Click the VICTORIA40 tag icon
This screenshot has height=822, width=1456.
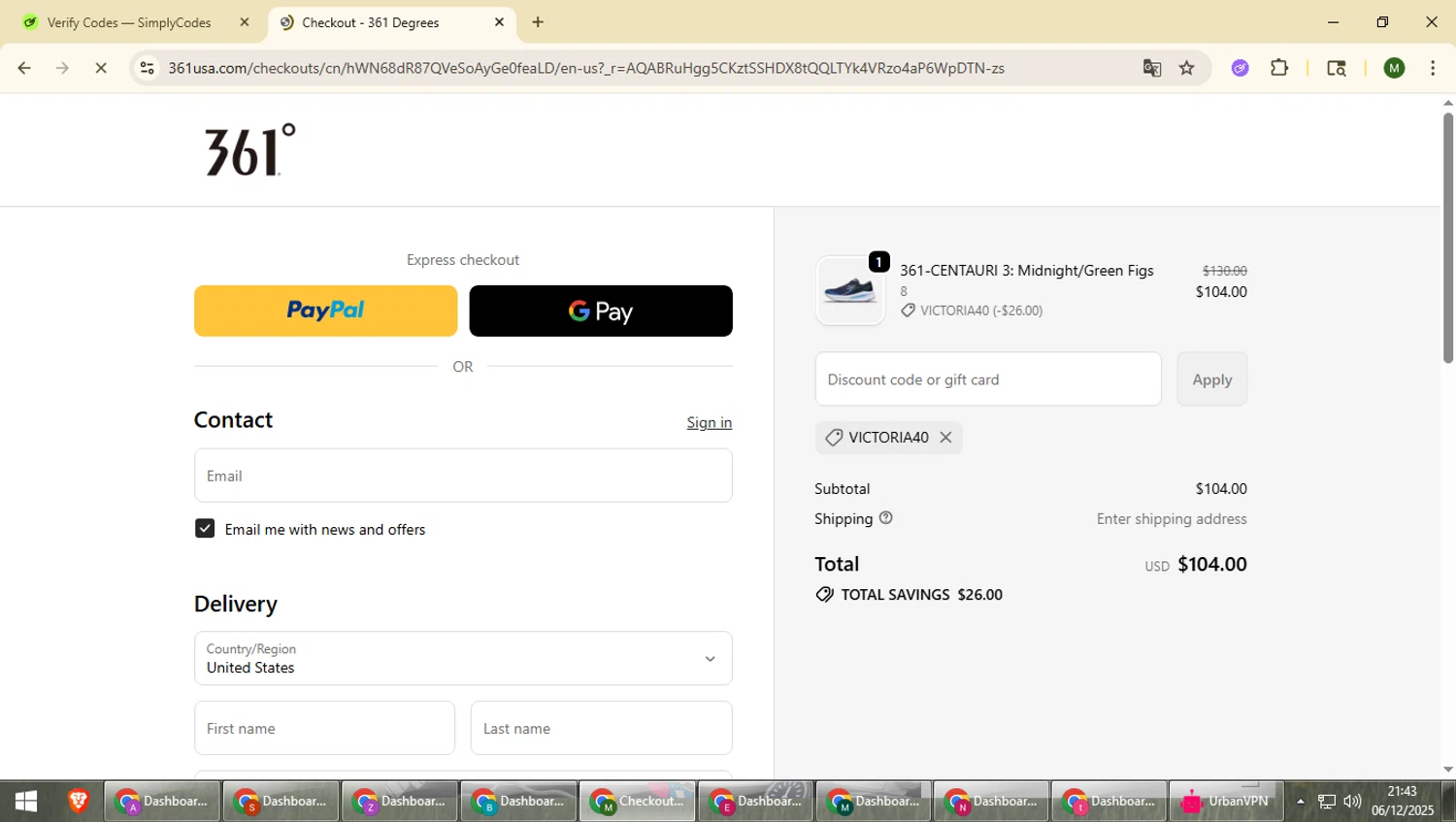pyautogui.click(x=833, y=438)
